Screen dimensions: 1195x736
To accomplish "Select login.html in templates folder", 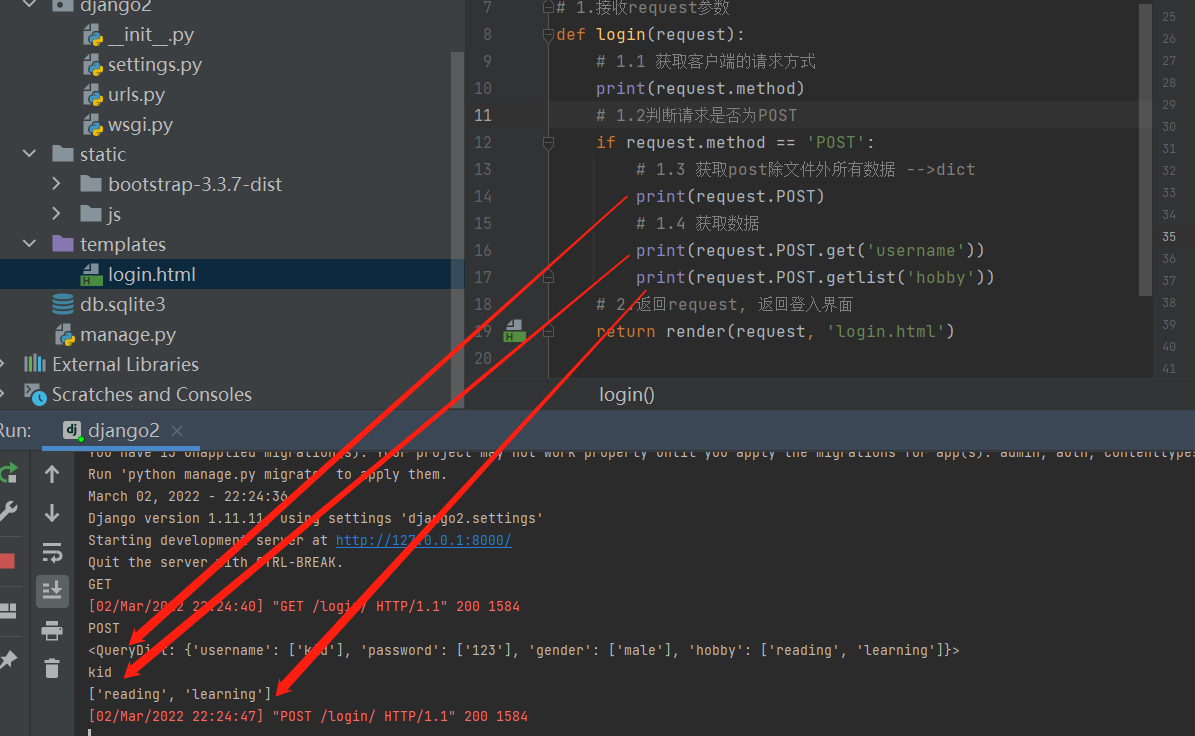I will (x=152, y=274).
